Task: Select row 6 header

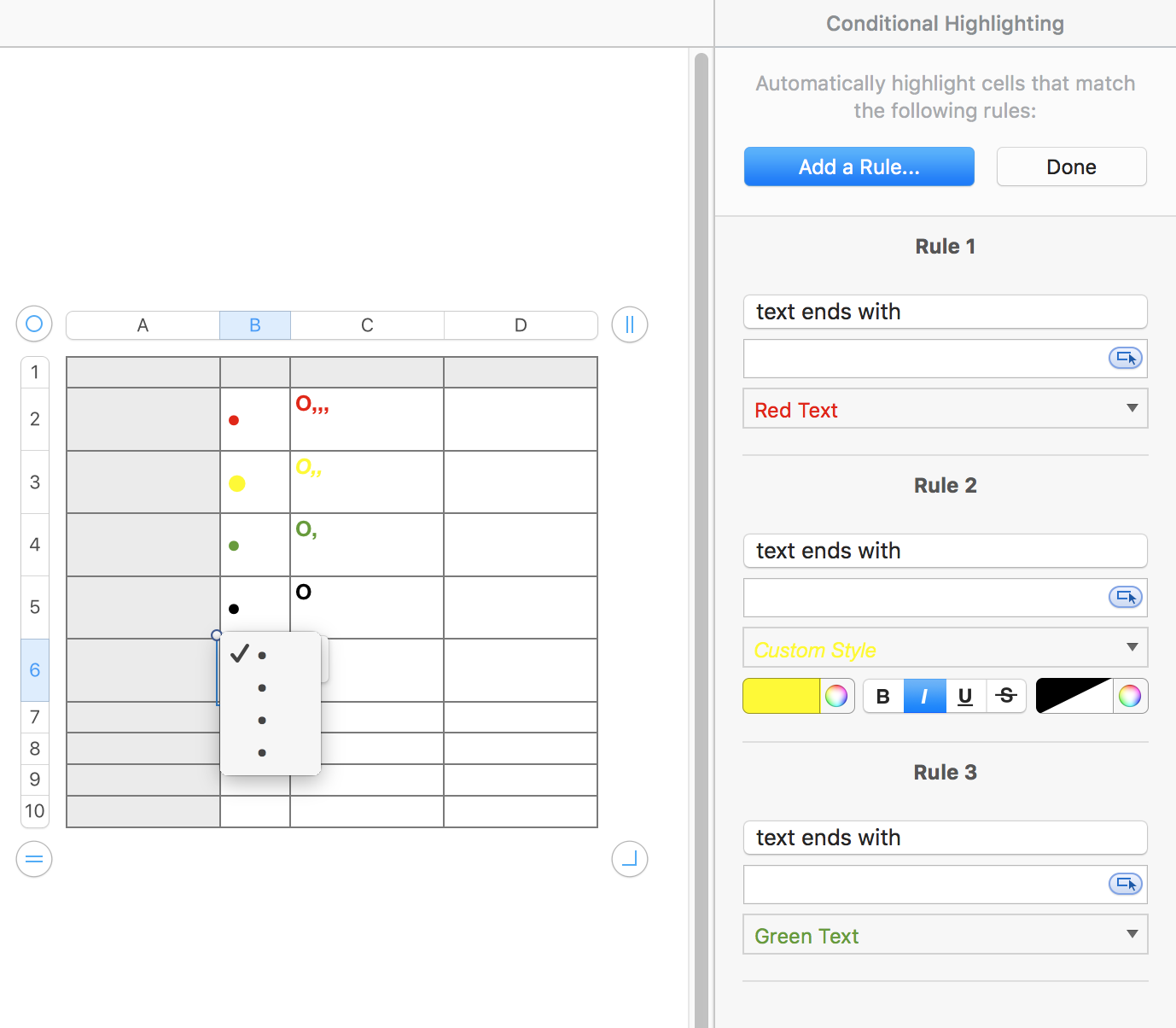Action: [35, 670]
